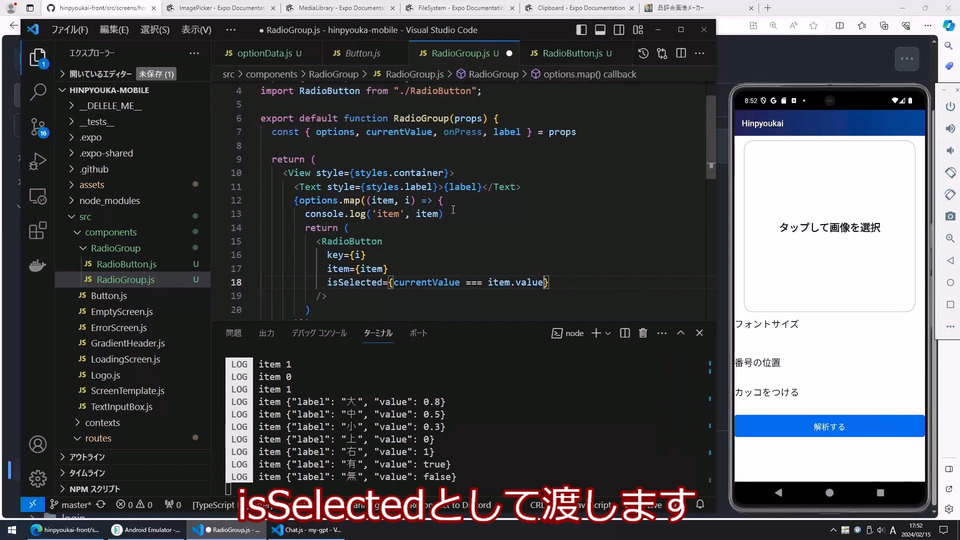
Task: Expand the __DELELE_ME__ folder
Action: coord(111,105)
